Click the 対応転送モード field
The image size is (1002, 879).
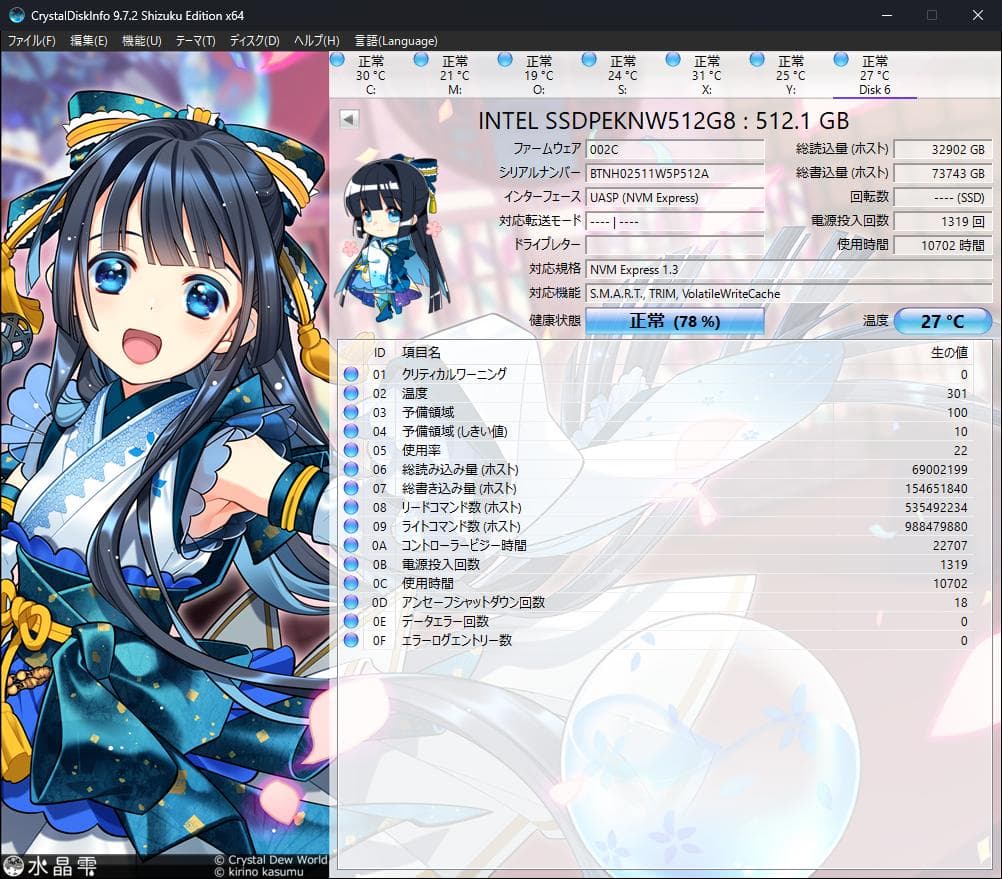pyautogui.click(x=675, y=222)
